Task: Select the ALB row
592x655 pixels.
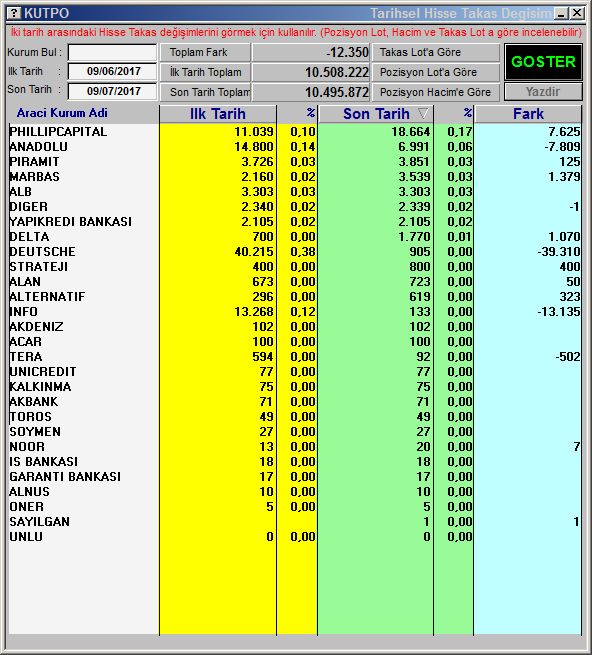Action: click(295, 192)
